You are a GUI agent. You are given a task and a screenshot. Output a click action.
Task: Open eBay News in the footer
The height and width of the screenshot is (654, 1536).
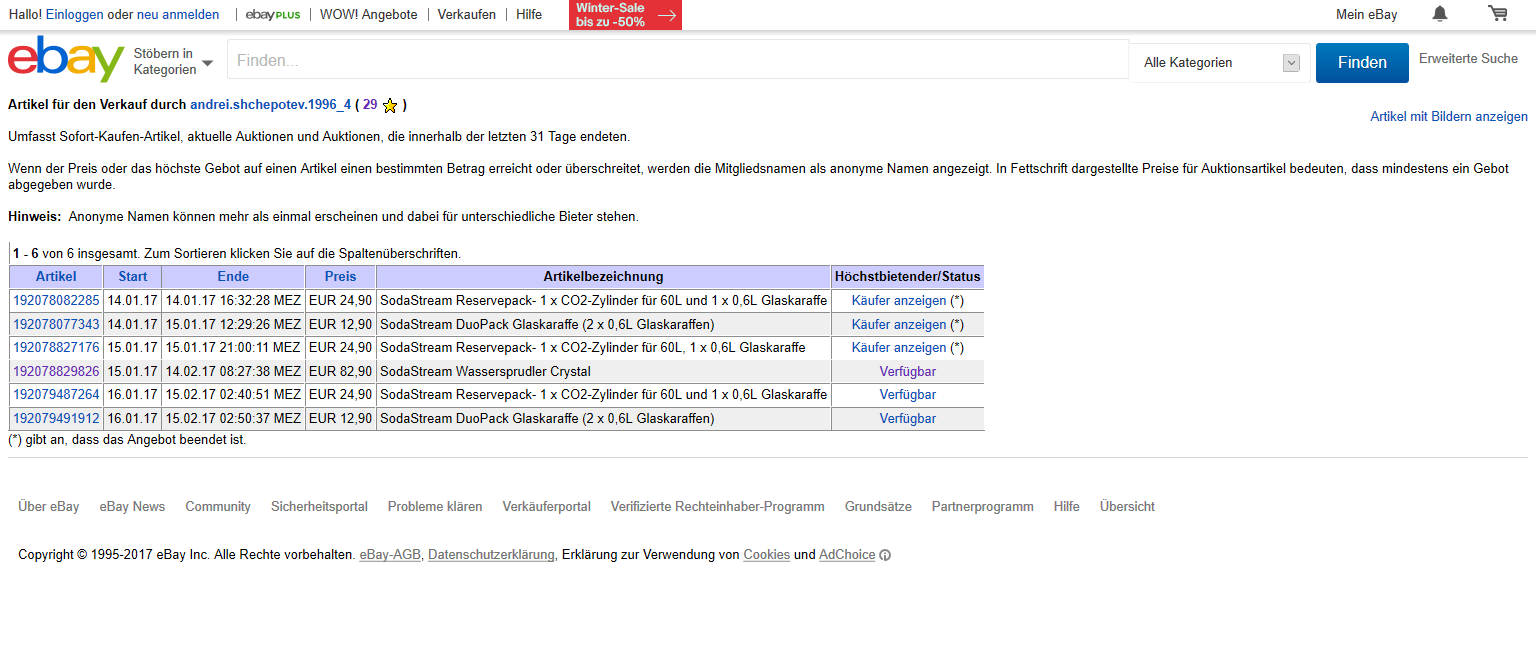tap(132, 507)
